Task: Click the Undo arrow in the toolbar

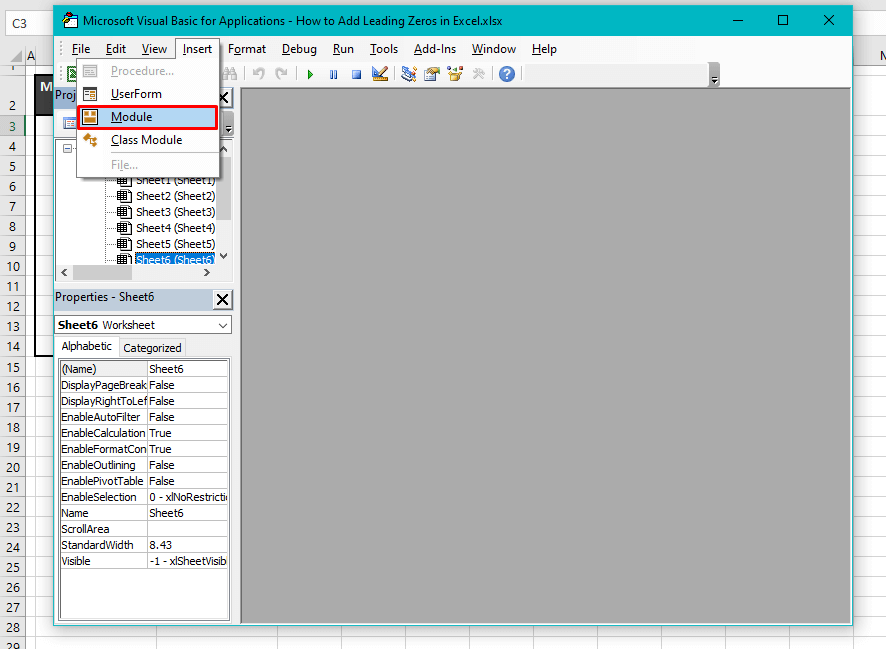Action: point(257,73)
